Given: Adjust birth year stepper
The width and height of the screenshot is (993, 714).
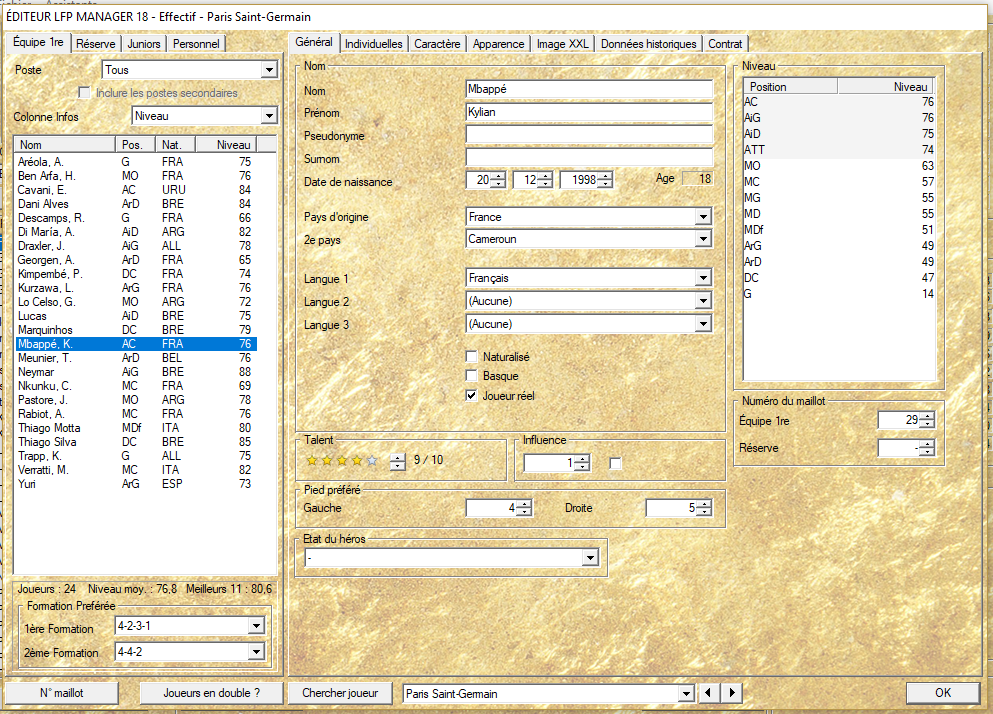Looking at the screenshot, I should pos(605,180).
